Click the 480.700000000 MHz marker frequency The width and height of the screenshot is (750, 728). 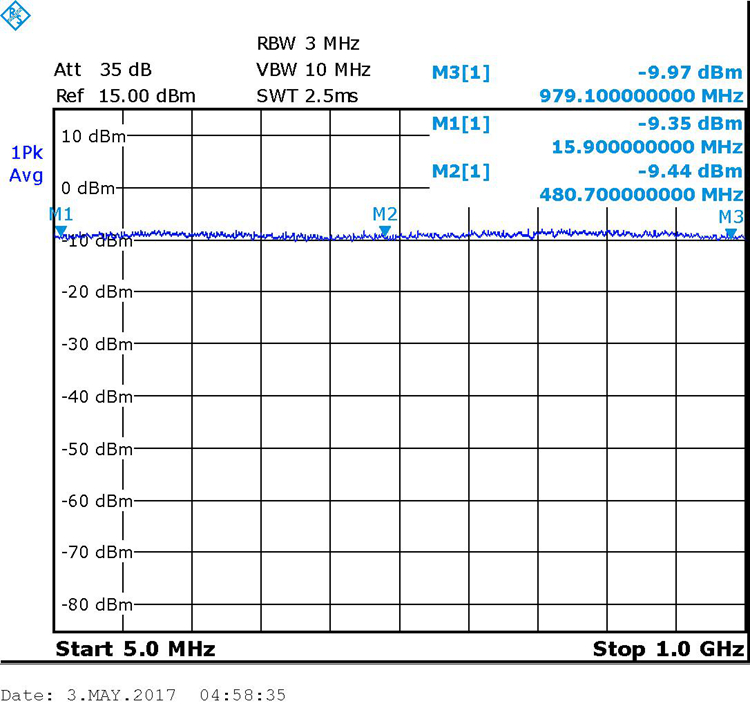tap(641, 194)
